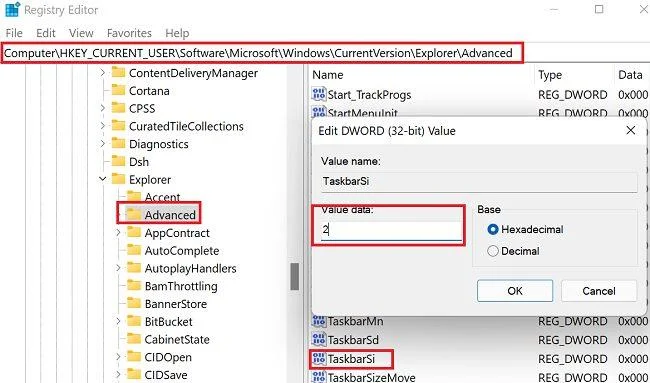Maximize the Registry Editor window
This screenshot has width=650, height=383.
click(x=599, y=9)
